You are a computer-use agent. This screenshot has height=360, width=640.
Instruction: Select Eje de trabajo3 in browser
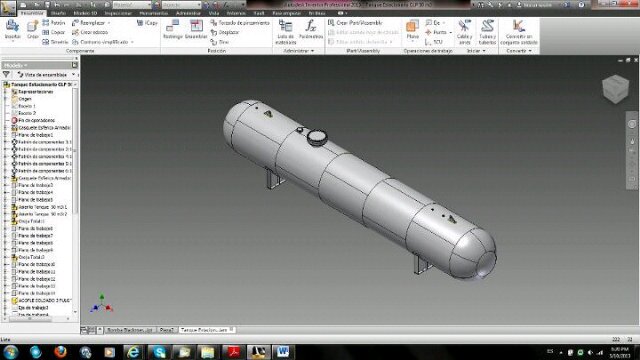tap(30, 308)
